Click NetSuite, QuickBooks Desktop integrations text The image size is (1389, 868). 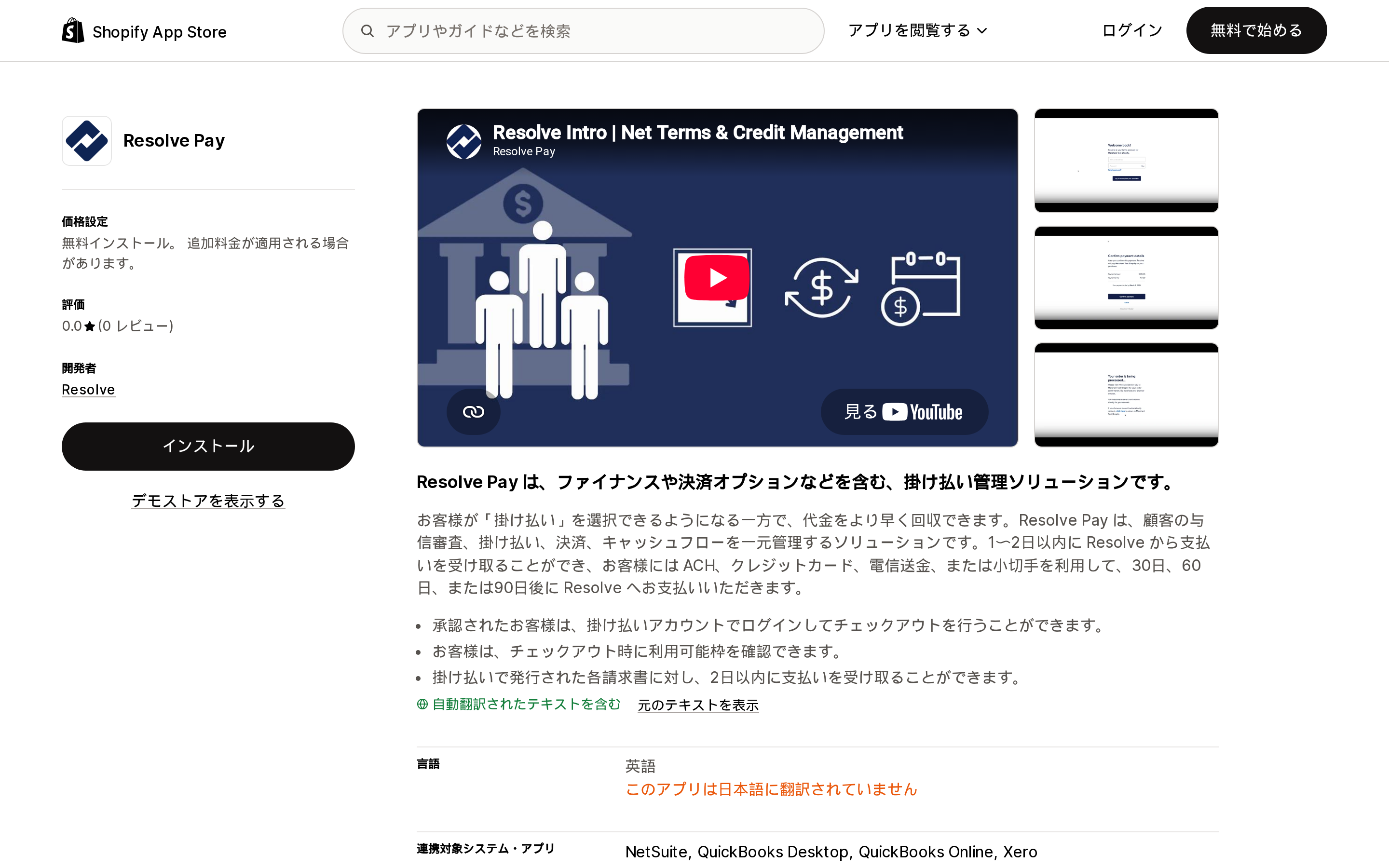click(x=831, y=851)
